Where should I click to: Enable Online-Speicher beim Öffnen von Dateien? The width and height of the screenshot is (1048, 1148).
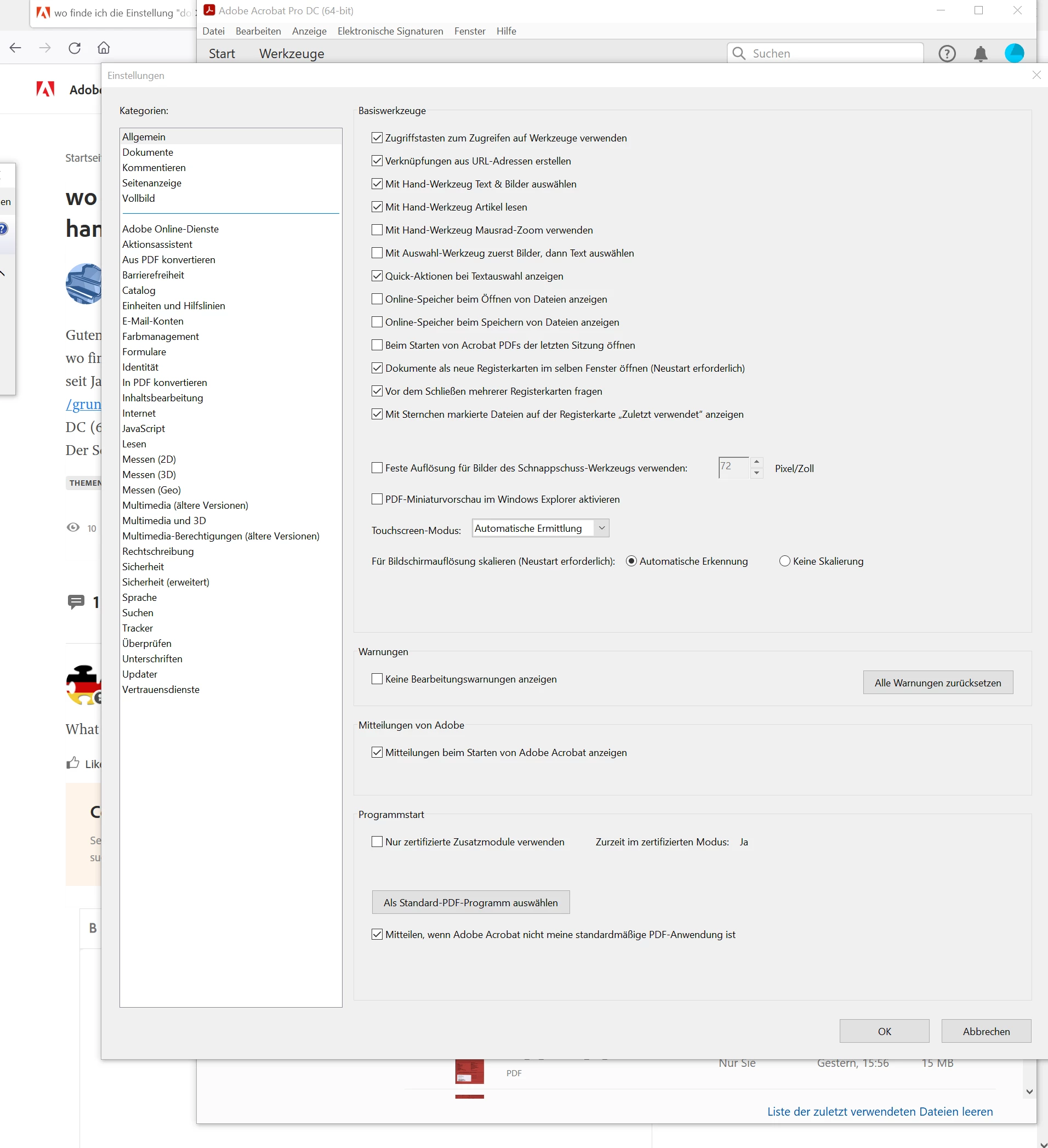click(377, 298)
